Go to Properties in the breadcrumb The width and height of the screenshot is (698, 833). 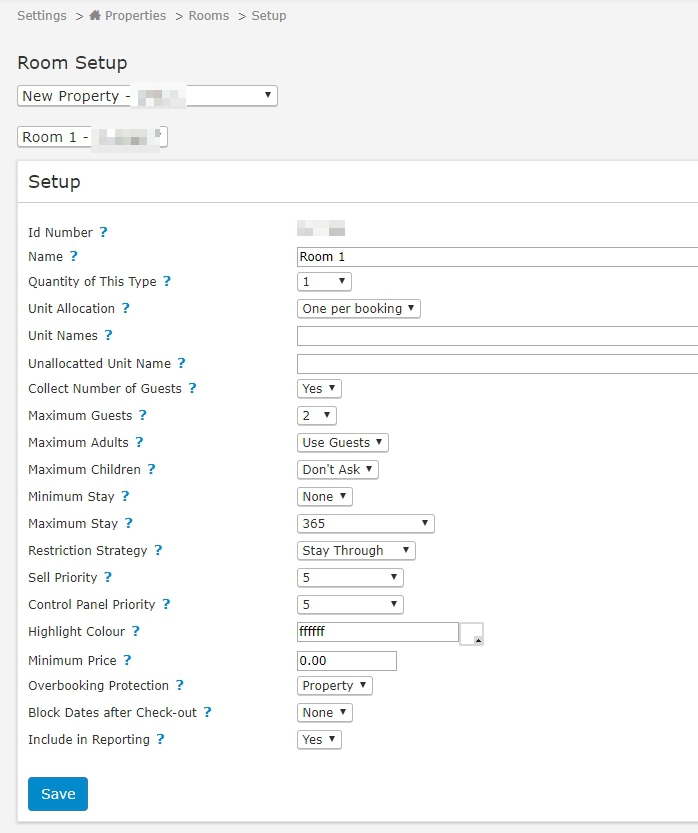[135, 15]
